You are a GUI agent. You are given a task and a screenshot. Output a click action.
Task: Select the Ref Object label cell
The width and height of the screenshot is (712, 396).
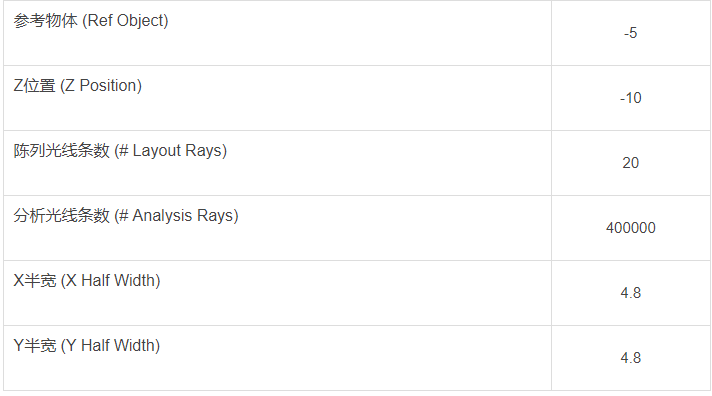(x=277, y=33)
